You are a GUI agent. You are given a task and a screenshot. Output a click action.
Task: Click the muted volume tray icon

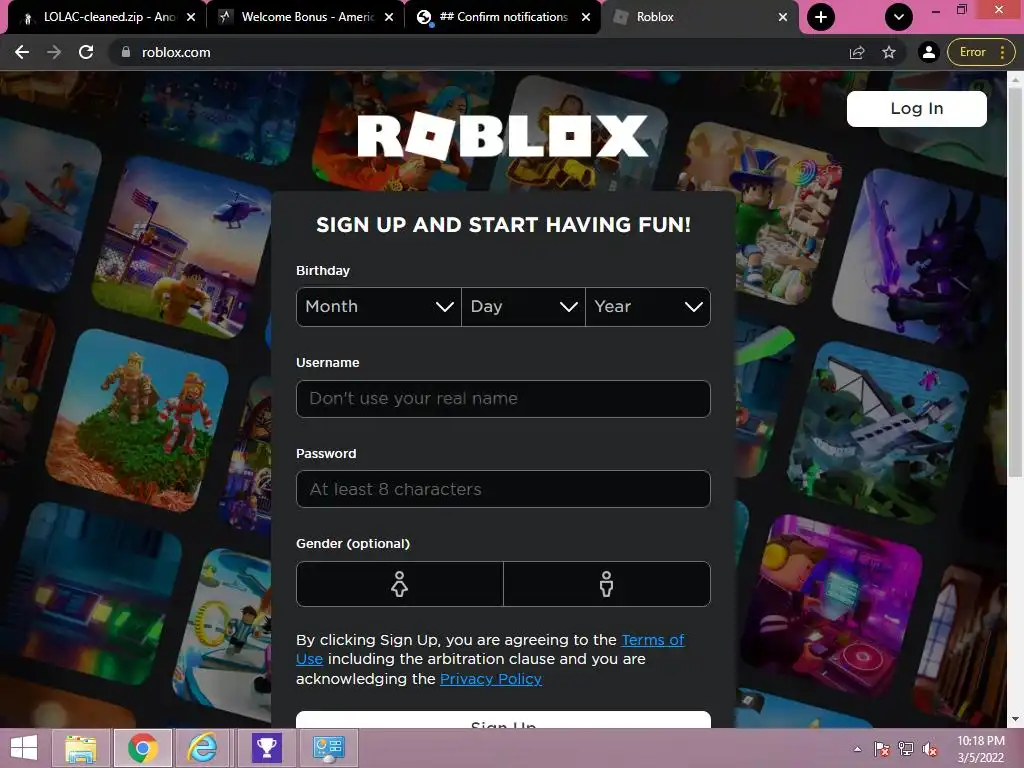(x=930, y=749)
